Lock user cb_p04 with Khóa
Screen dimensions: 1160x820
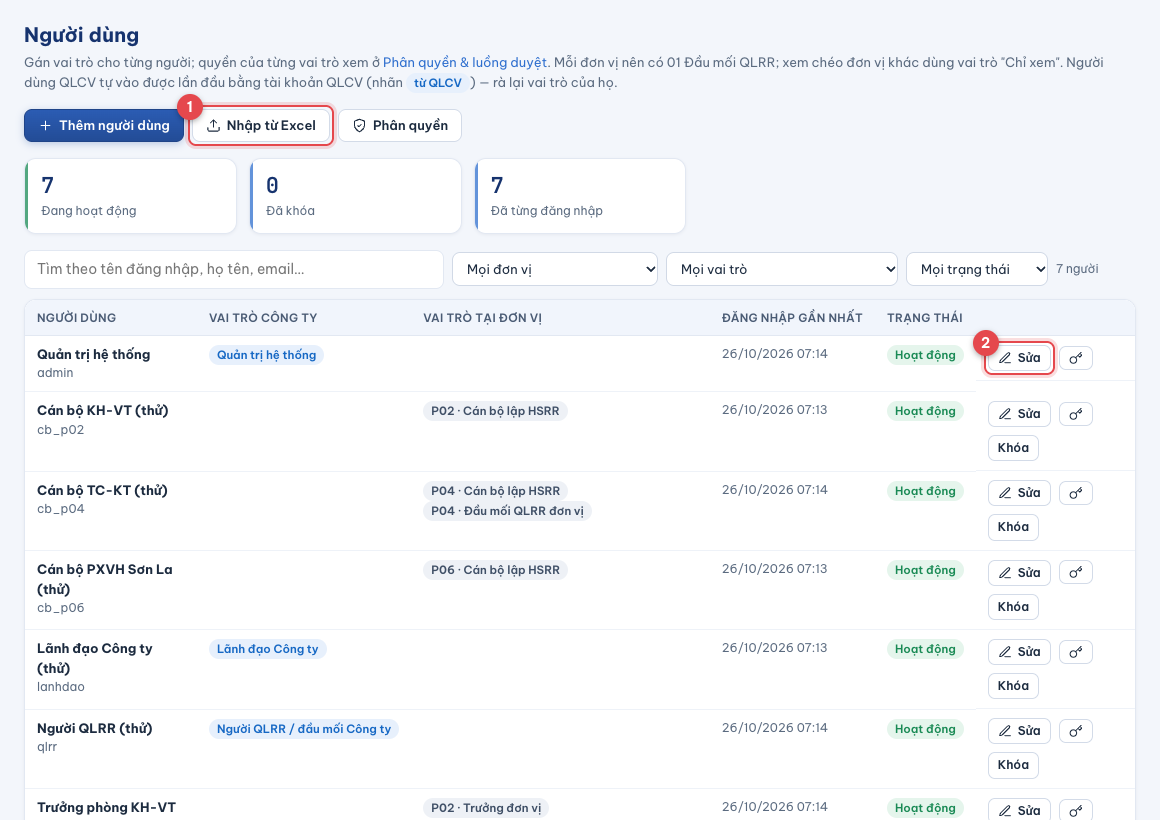pos(1014,527)
